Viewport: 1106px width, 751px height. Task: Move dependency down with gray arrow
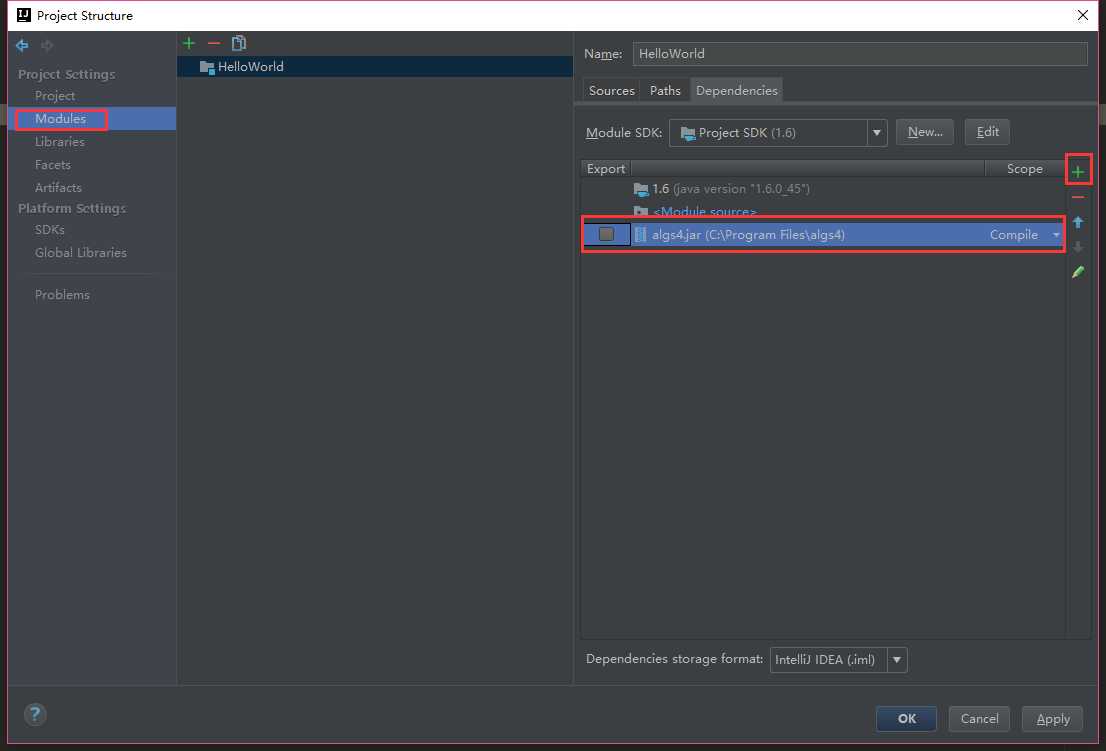point(1078,247)
